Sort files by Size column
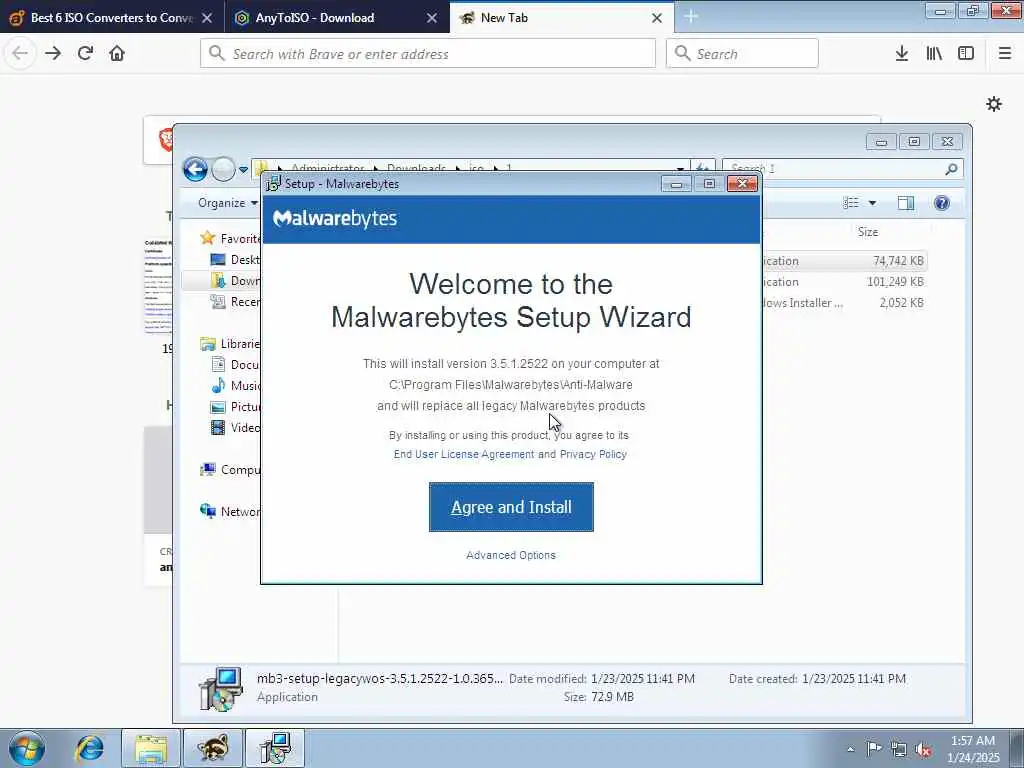 (x=868, y=232)
